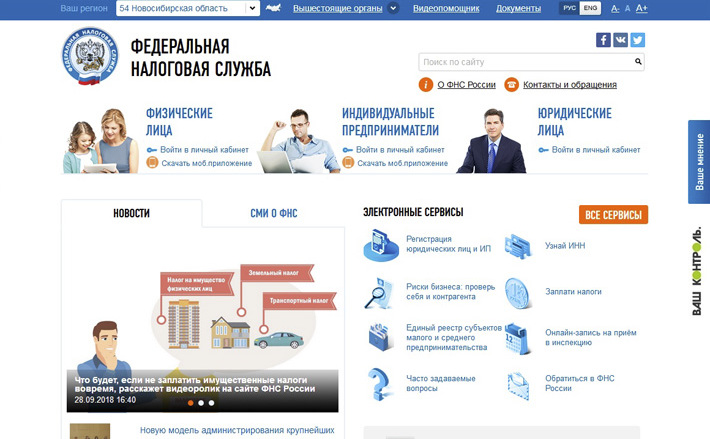Open the Ваш контроль side banner

(697, 271)
